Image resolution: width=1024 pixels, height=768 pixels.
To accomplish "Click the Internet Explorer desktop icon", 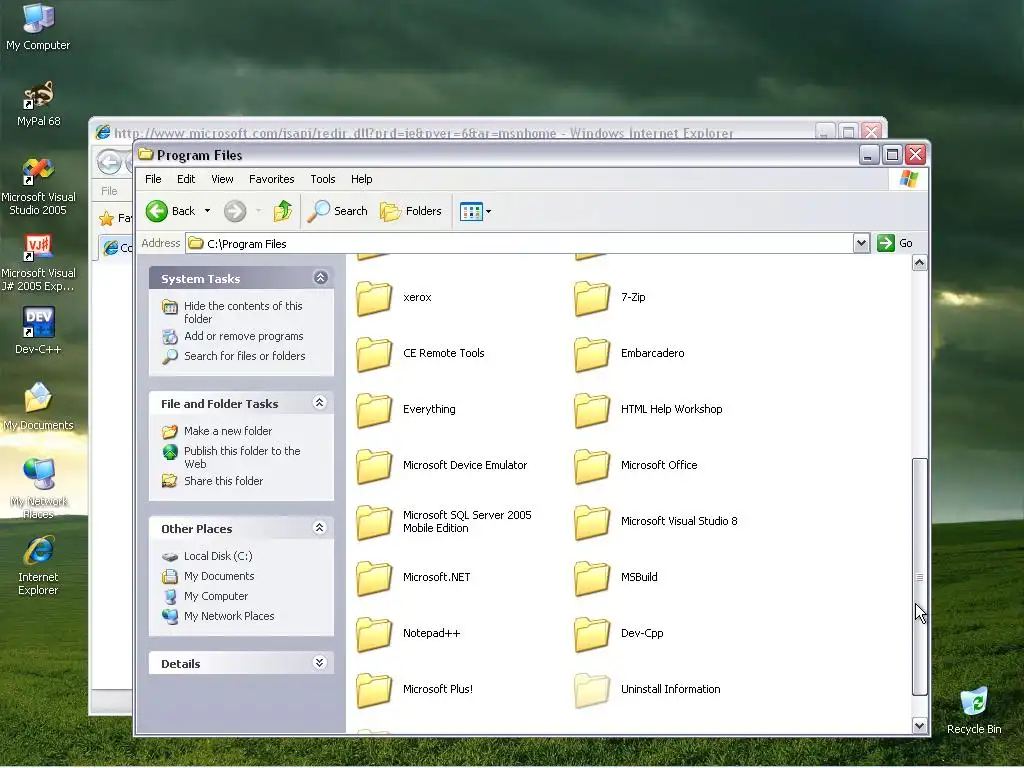I will (38, 566).
